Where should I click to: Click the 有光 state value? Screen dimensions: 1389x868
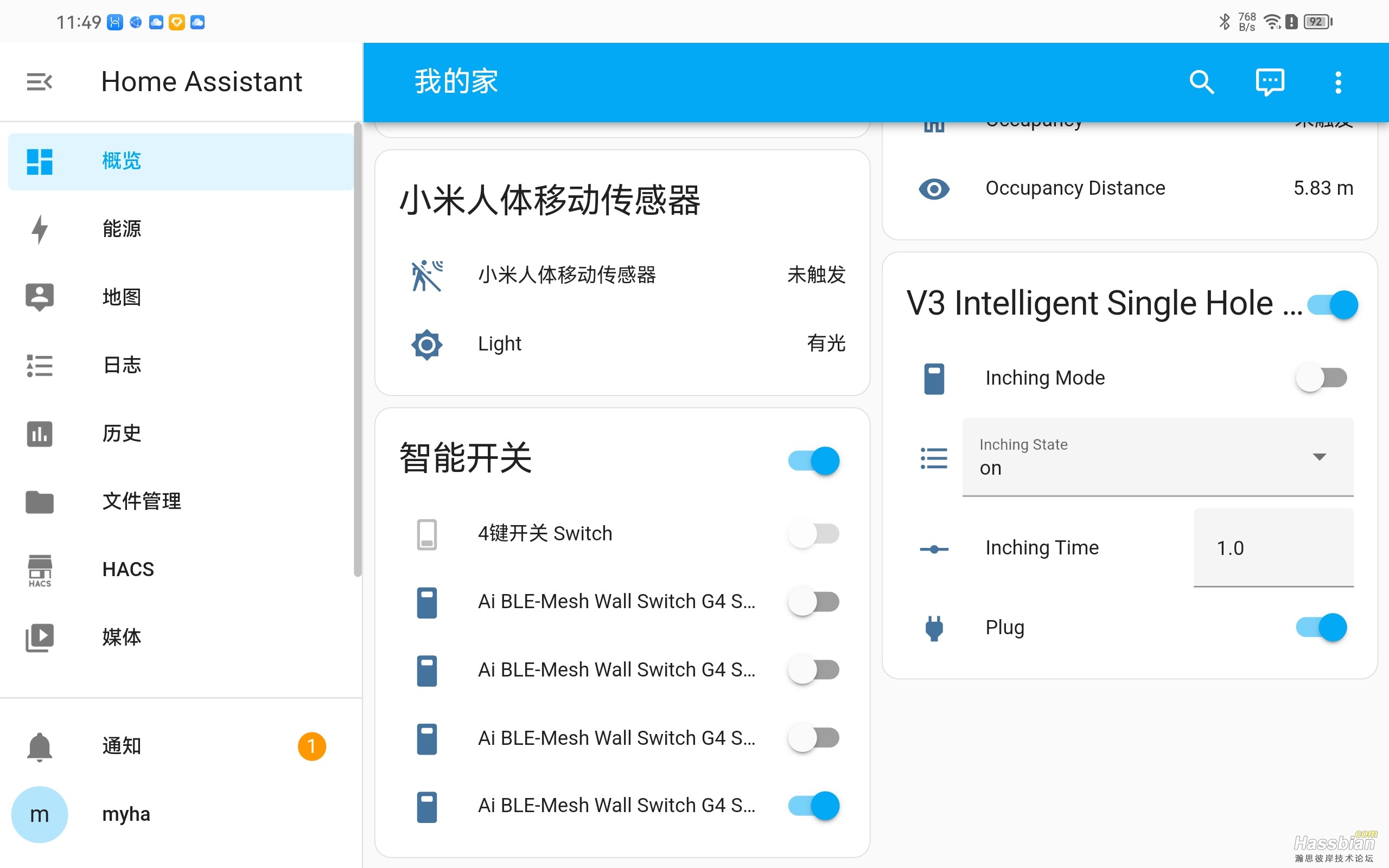coord(826,343)
